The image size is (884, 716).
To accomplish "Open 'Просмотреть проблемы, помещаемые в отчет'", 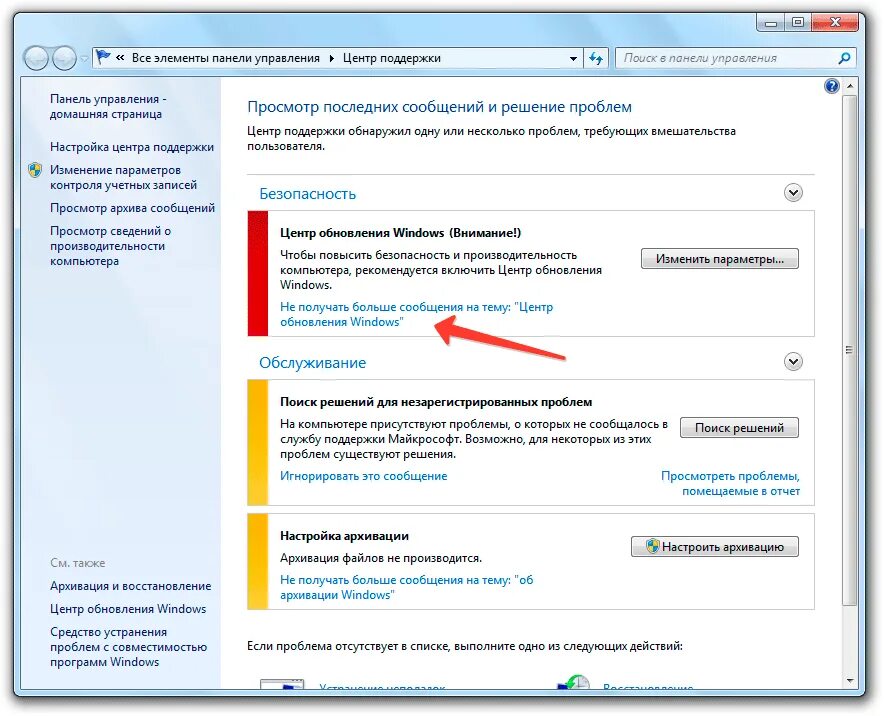I will [x=730, y=484].
